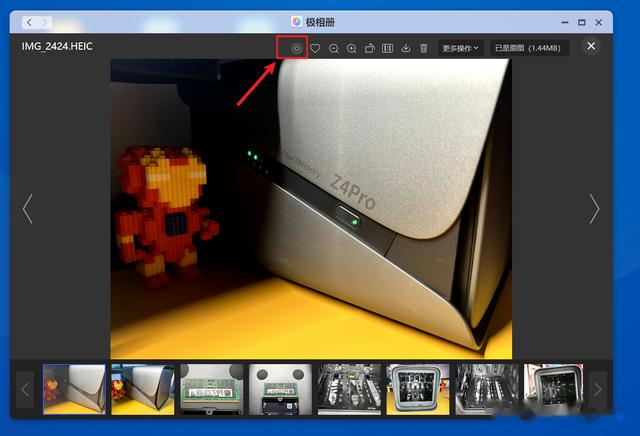The width and height of the screenshot is (640, 436).
Task: Close the image viewer with the X
Action: [591, 46]
